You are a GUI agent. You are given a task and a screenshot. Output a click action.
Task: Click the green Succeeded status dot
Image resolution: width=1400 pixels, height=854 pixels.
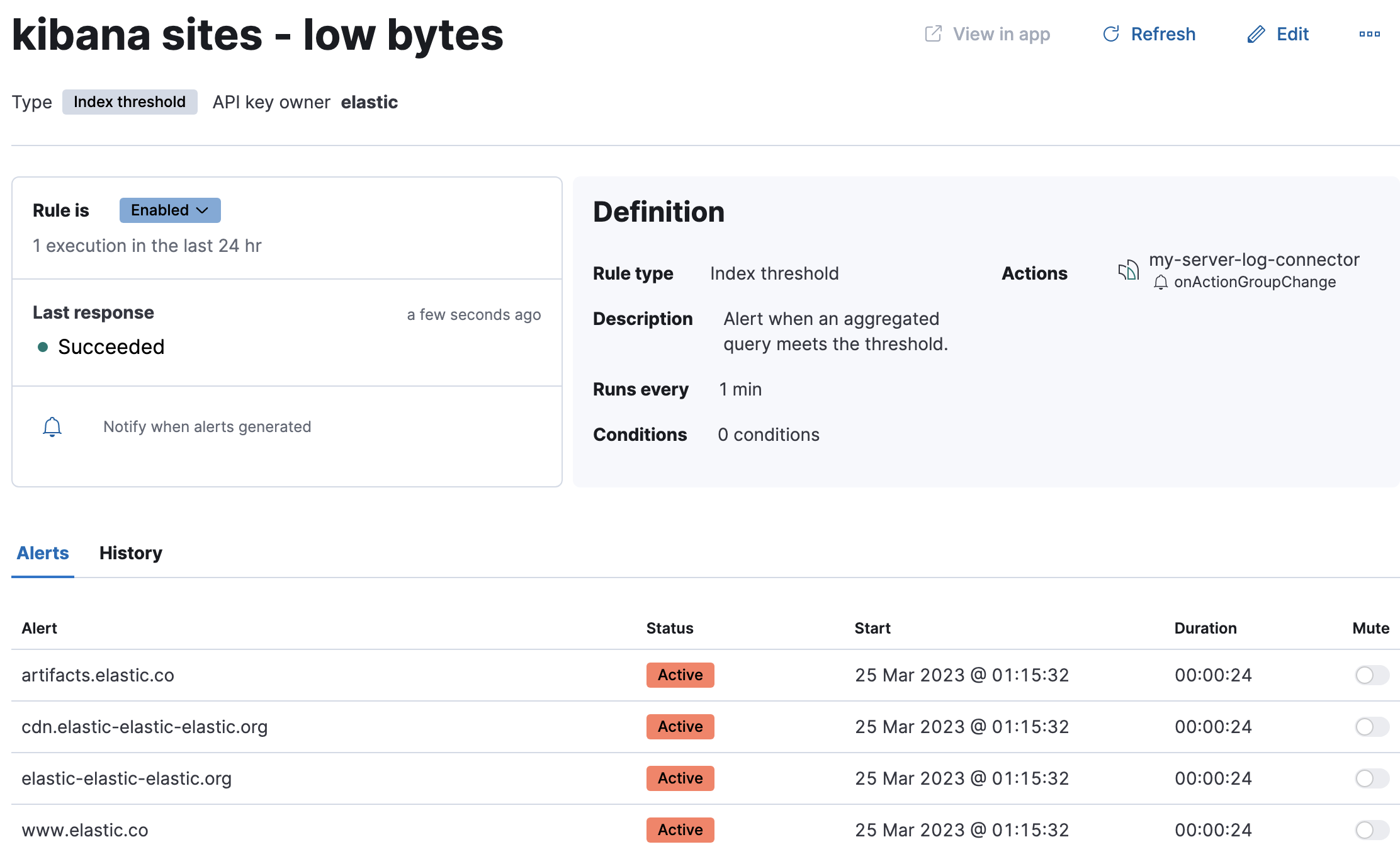coord(43,347)
